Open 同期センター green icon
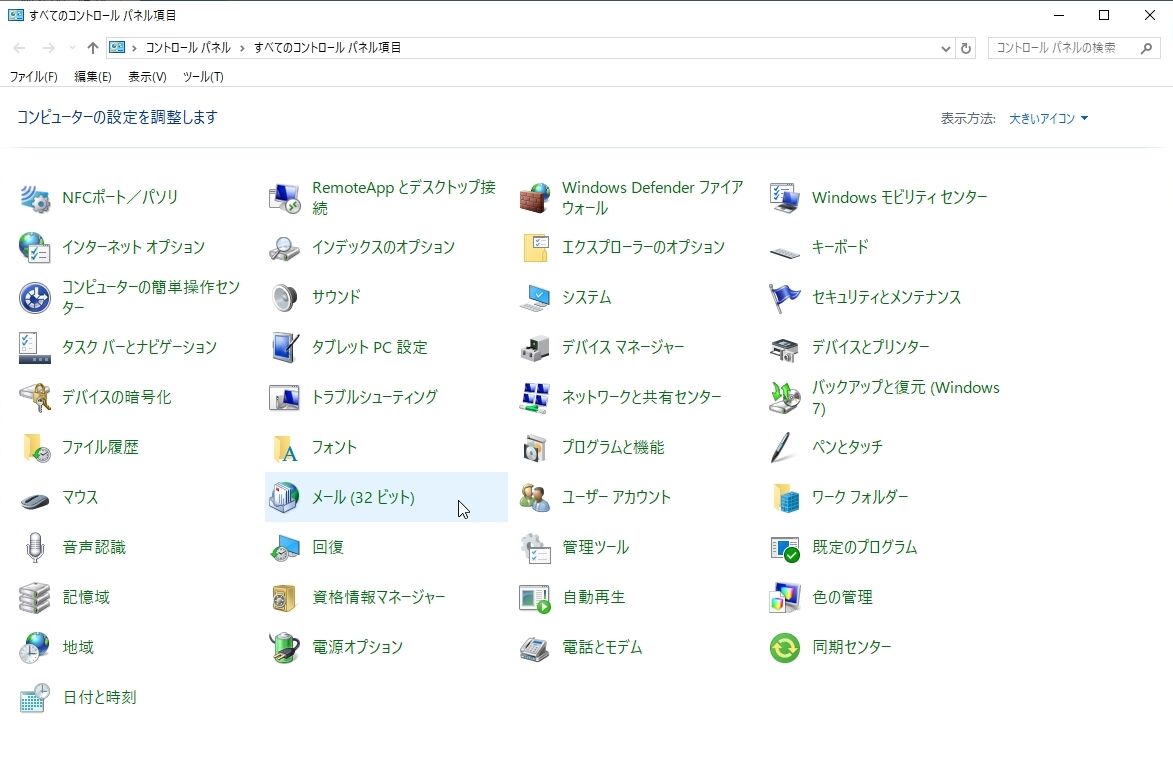 [784, 648]
